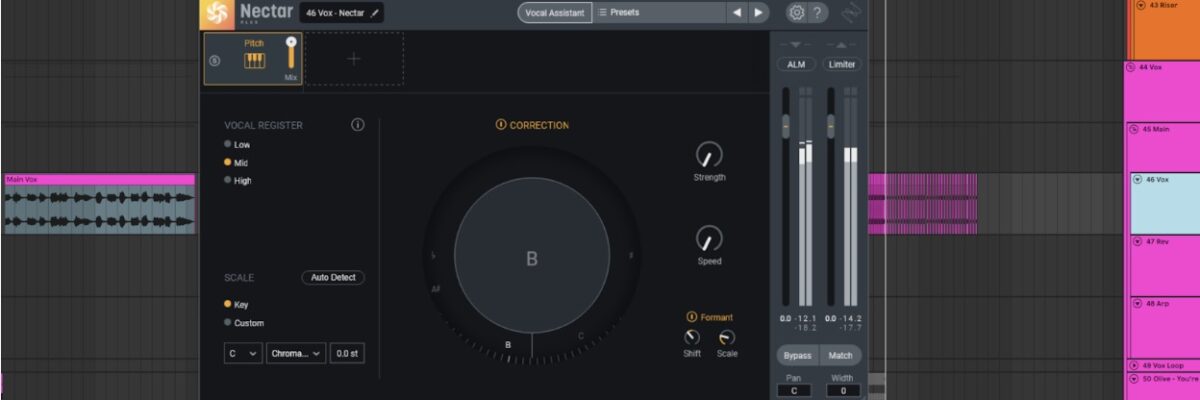Select Mid vocal register

[228, 162]
